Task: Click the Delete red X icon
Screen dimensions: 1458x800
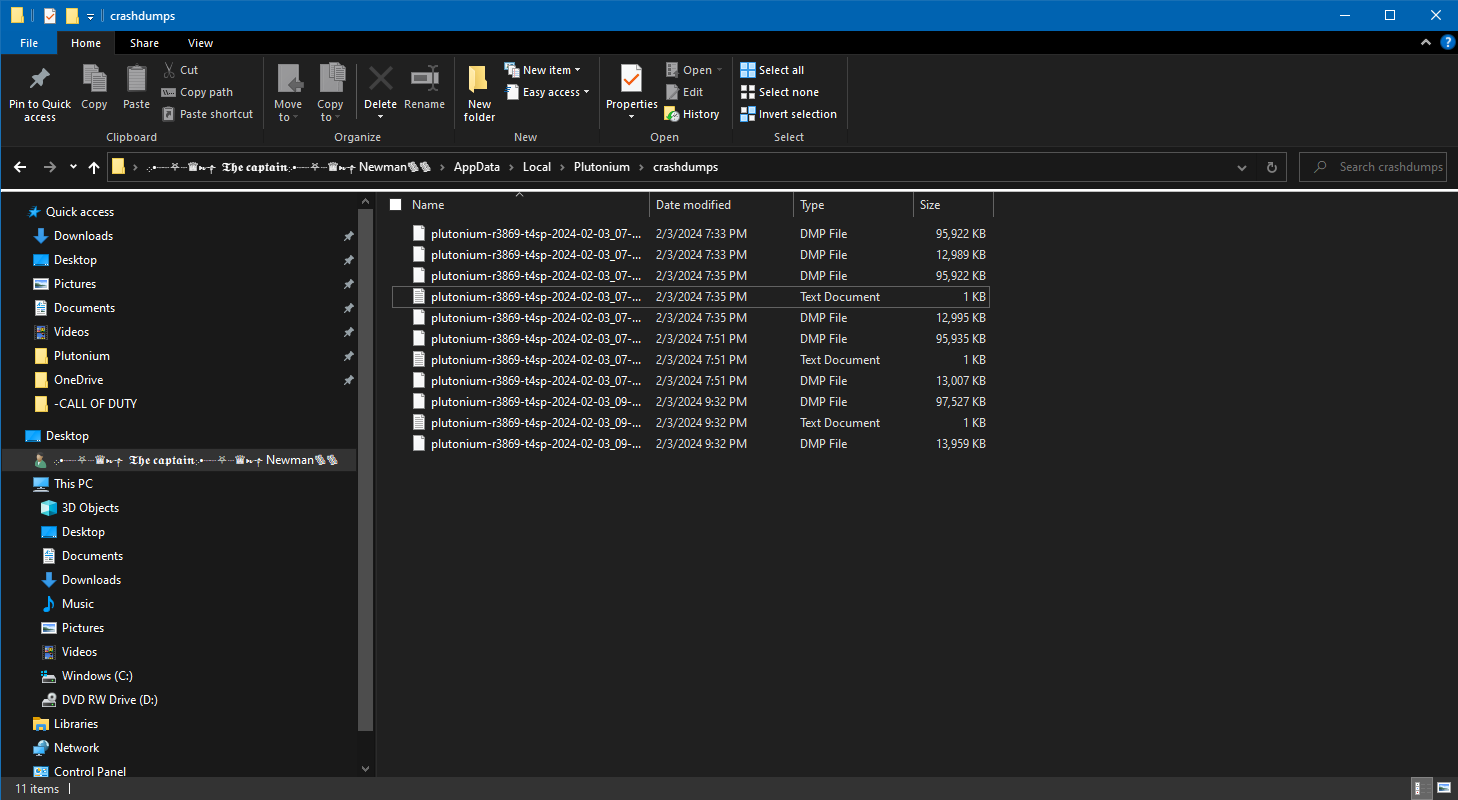Action: pos(380,79)
